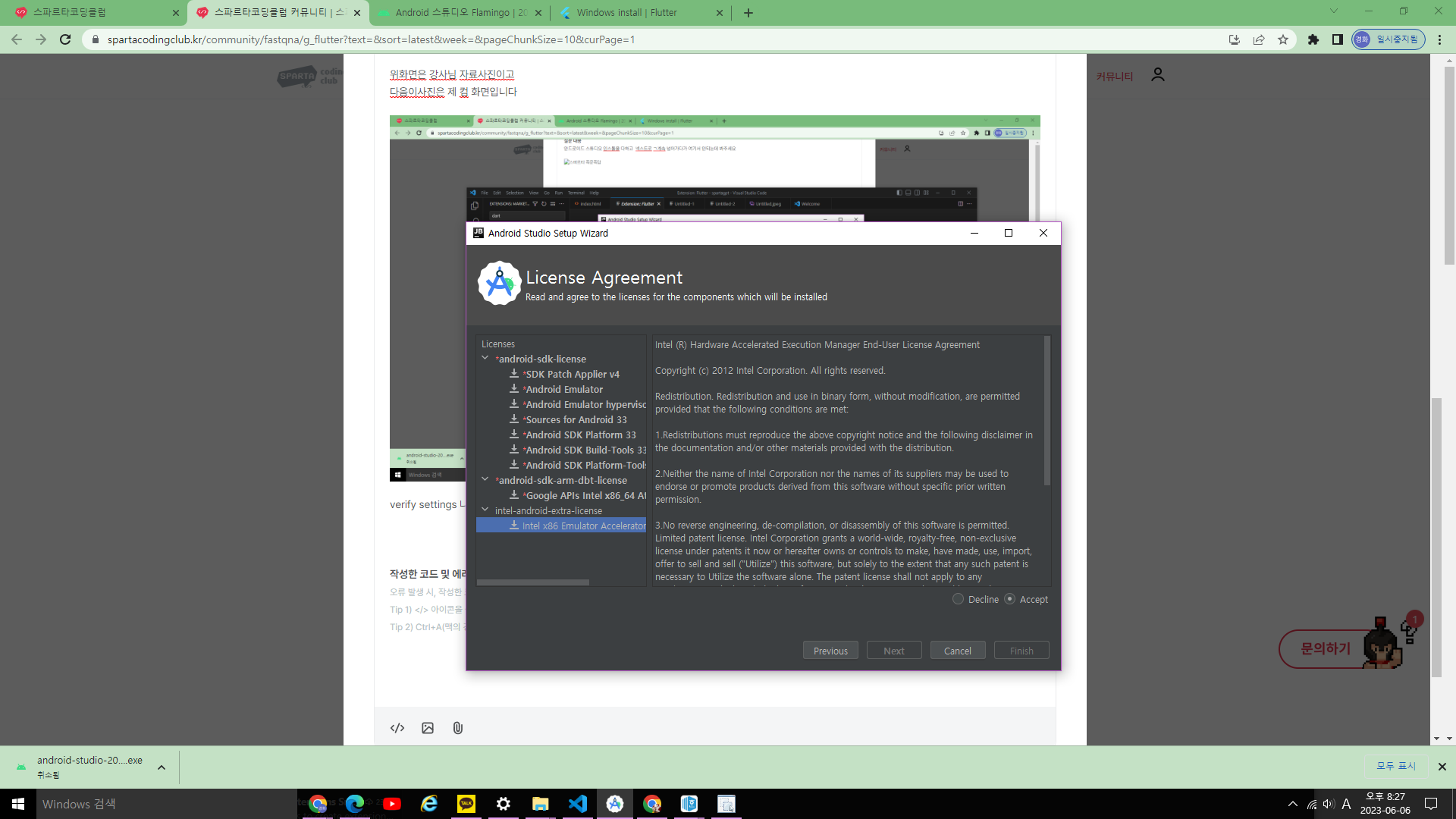
Task: Show hidden system tray icons
Action: [x=1293, y=804]
